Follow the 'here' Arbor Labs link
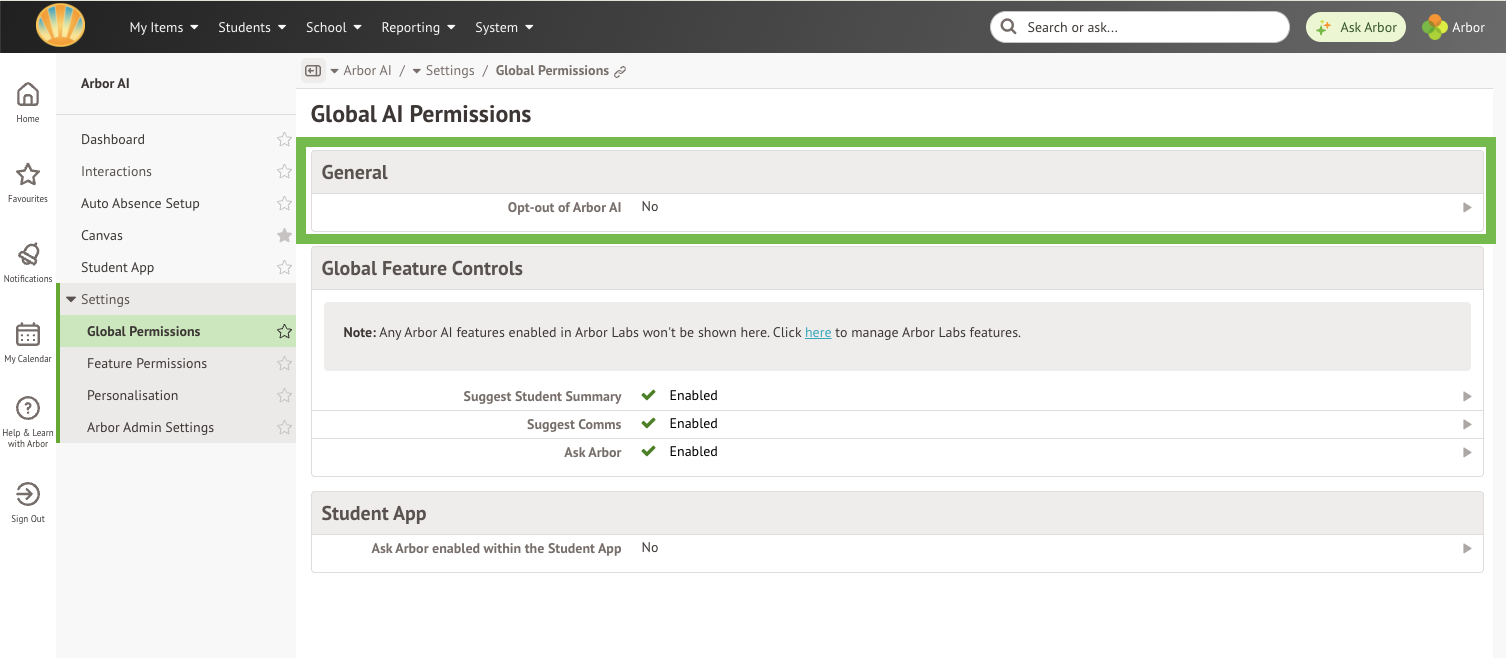This screenshot has height=658, width=1506. [817, 333]
